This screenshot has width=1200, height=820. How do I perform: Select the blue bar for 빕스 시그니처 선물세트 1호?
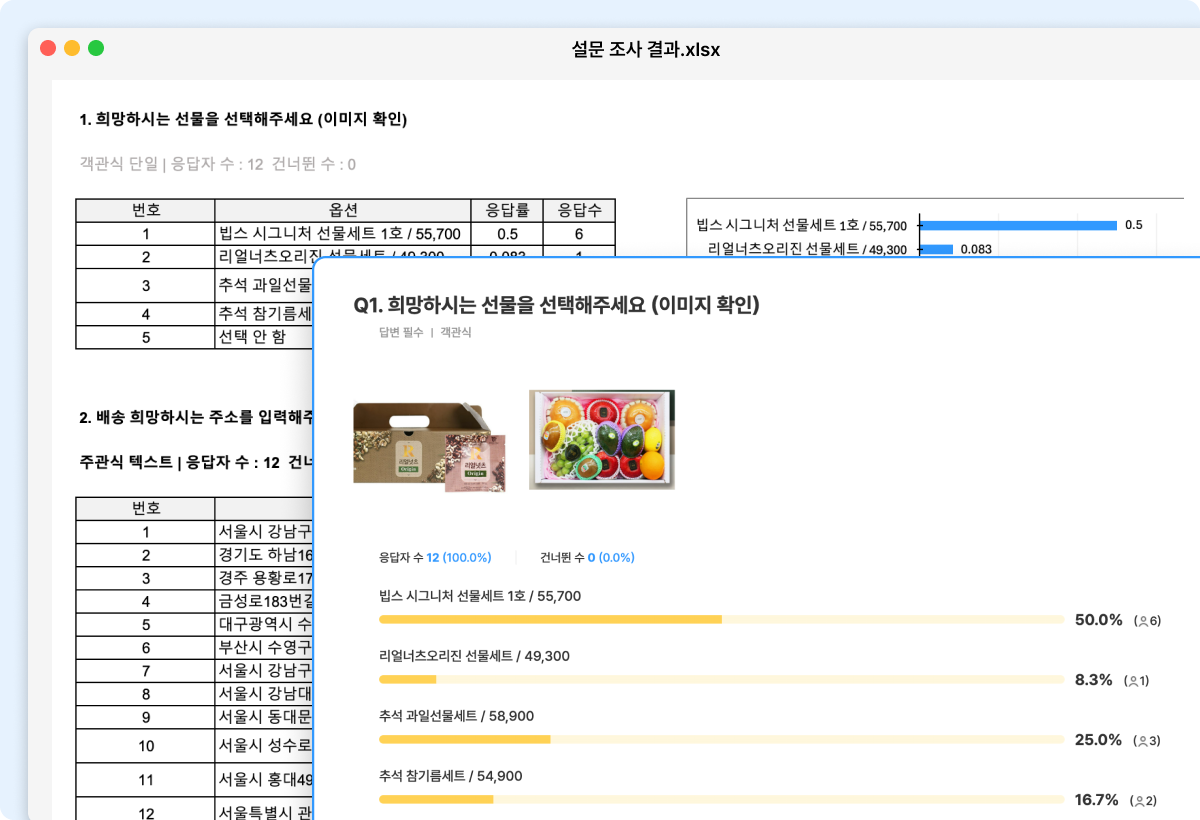click(1020, 225)
